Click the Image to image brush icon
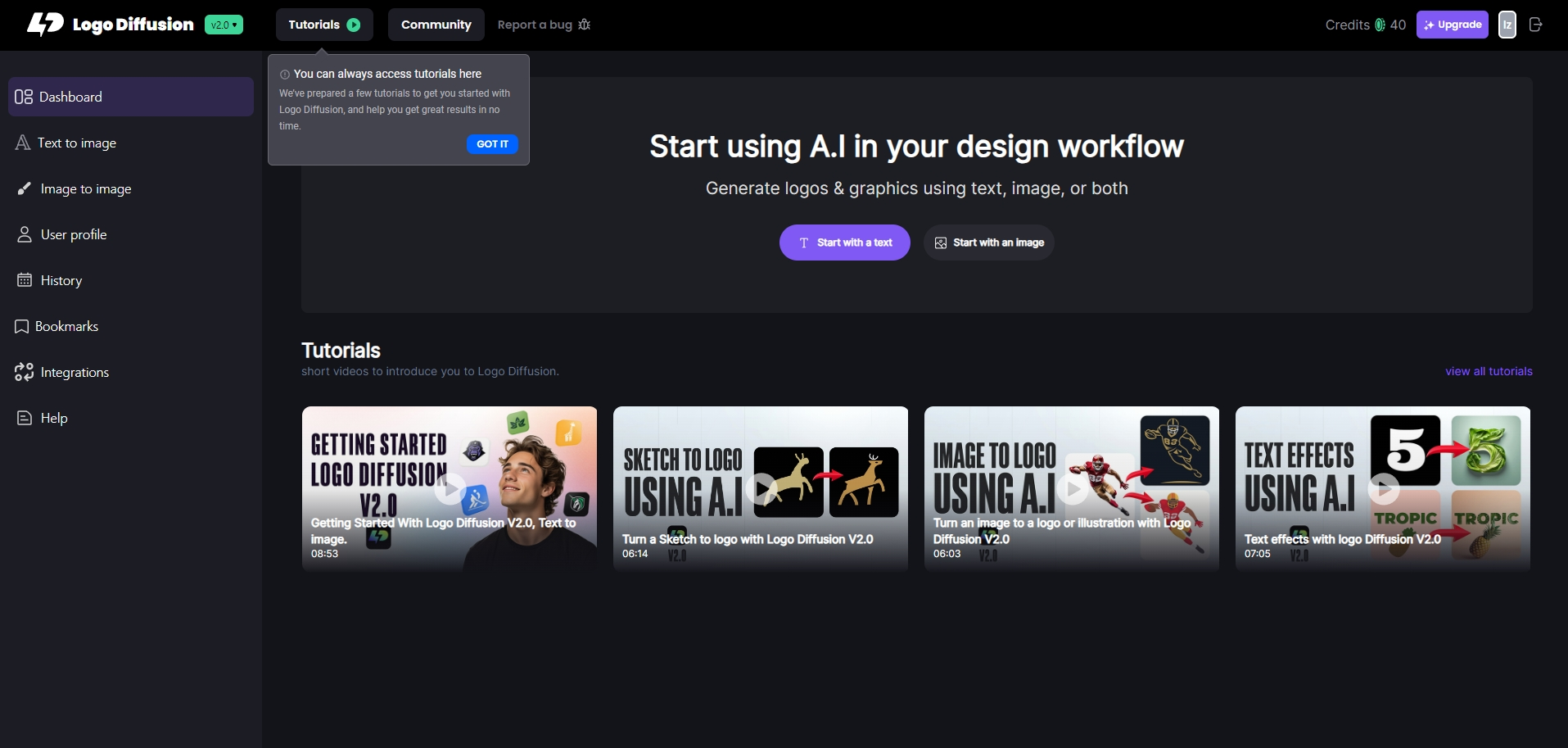 click(25, 188)
